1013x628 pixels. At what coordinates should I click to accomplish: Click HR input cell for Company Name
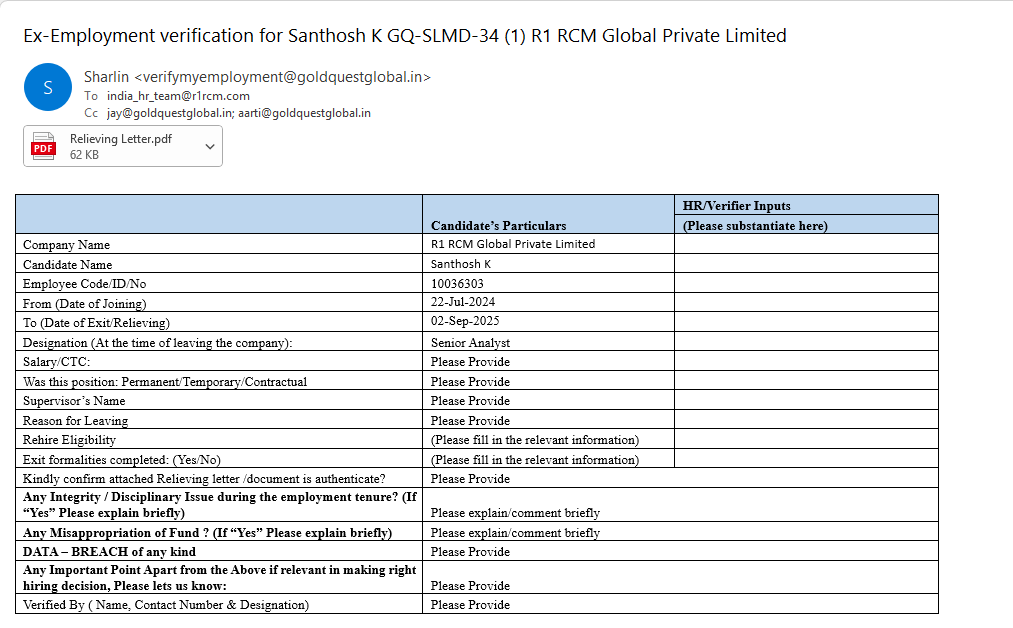click(x=806, y=244)
